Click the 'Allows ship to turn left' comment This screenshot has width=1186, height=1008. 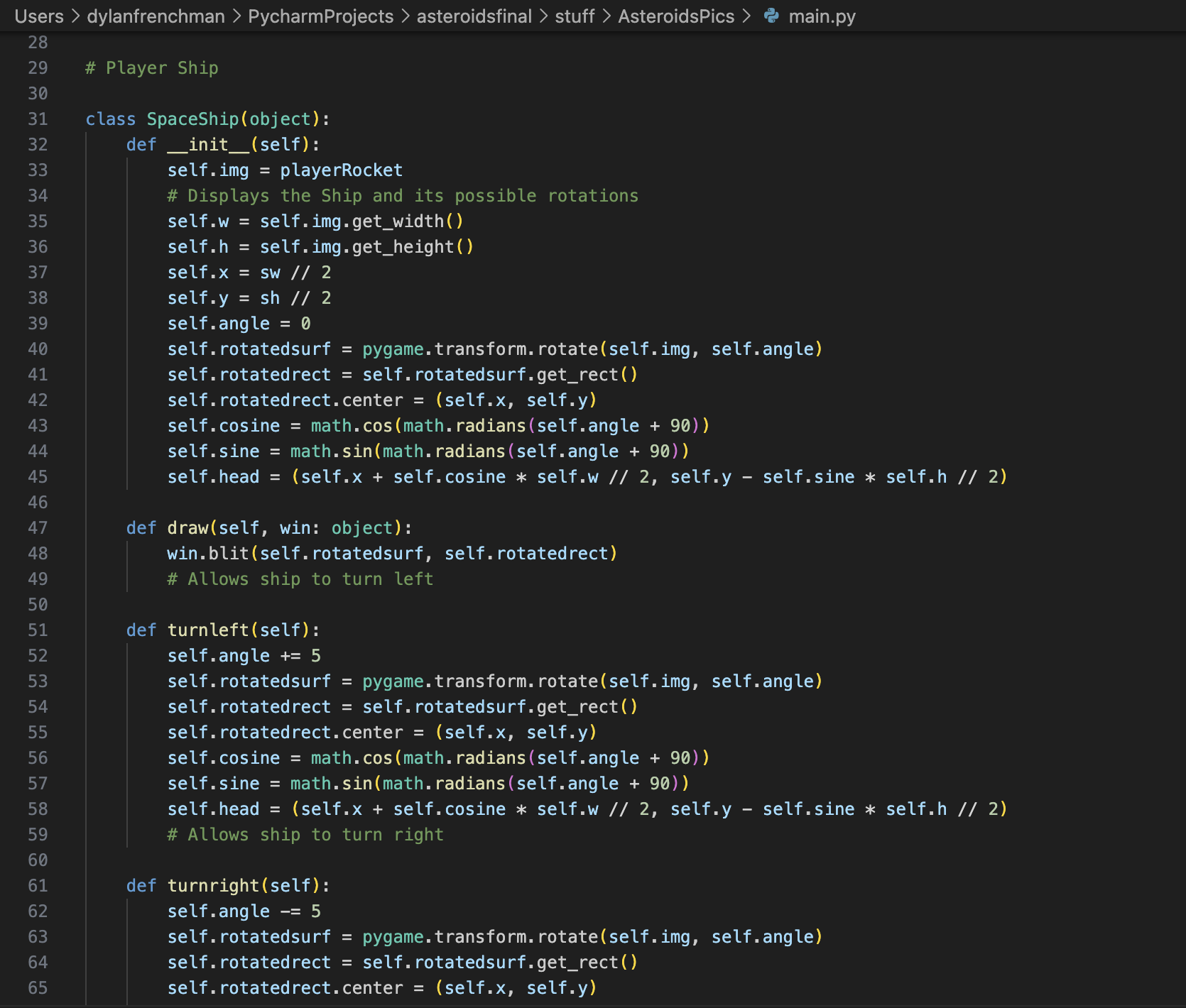[300, 579]
